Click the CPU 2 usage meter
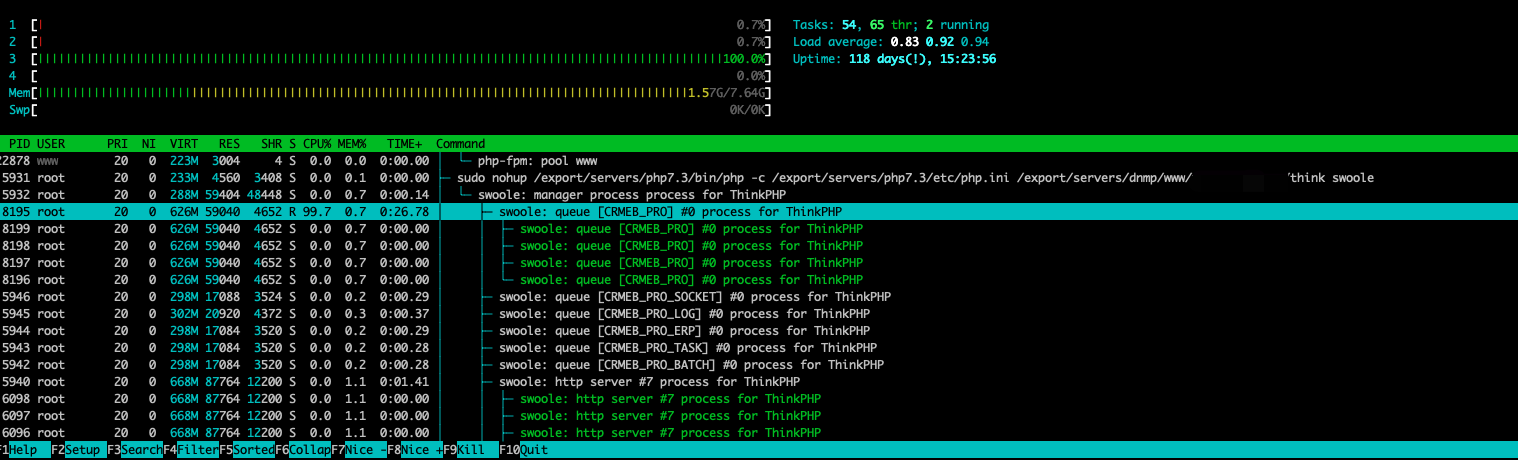The width and height of the screenshot is (1518, 460). 401,41
